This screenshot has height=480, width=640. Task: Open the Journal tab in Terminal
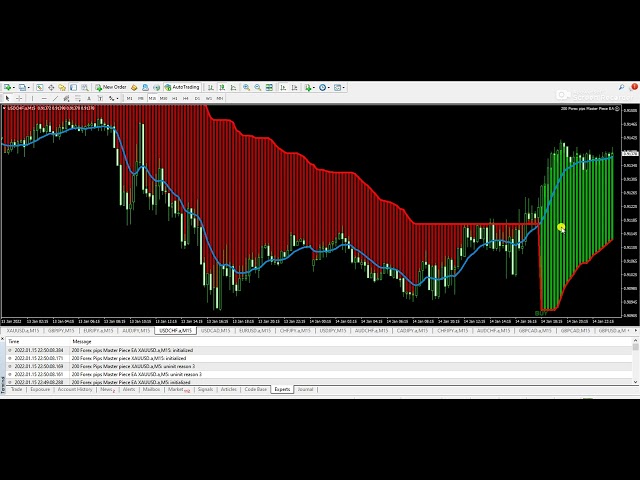305,389
